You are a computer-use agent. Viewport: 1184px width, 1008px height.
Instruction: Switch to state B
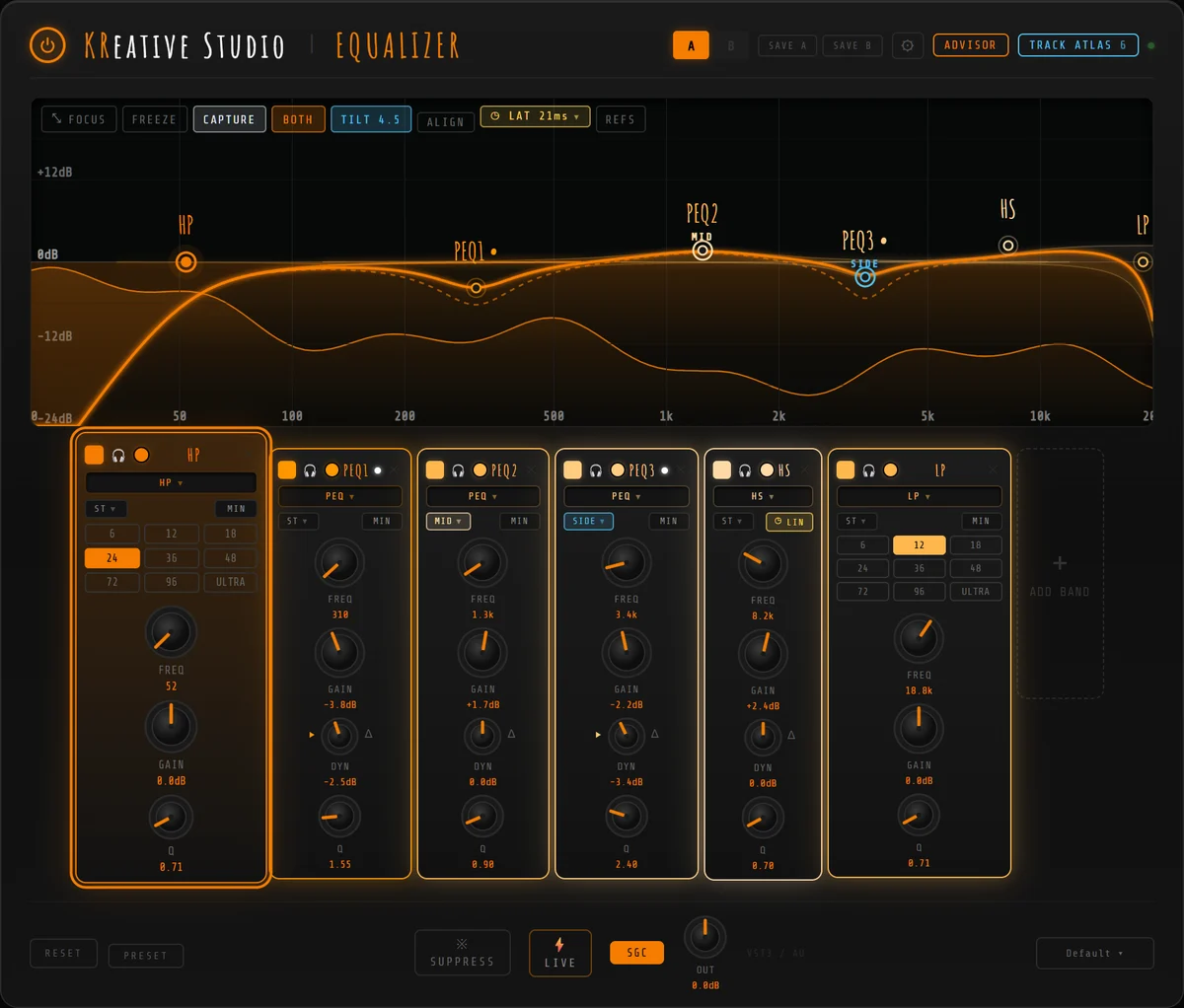point(731,45)
